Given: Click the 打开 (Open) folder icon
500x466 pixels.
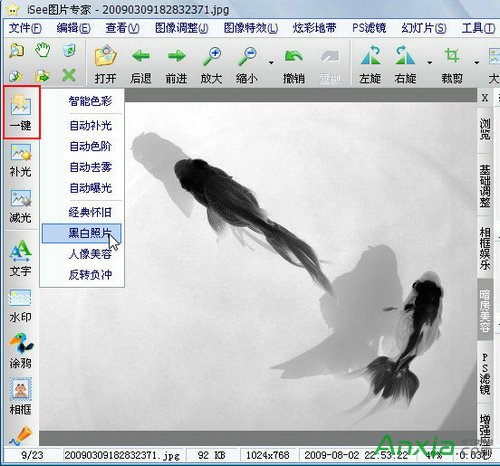Looking at the screenshot, I should 105,56.
